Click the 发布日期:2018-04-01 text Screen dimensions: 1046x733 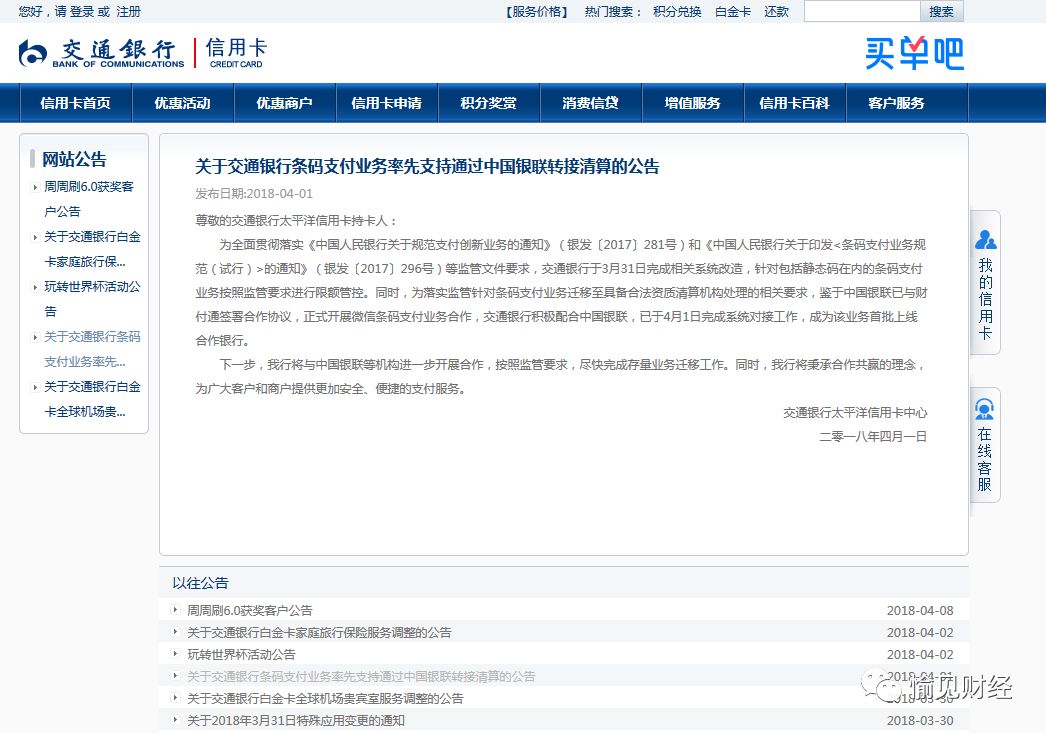pyautogui.click(x=254, y=193)
